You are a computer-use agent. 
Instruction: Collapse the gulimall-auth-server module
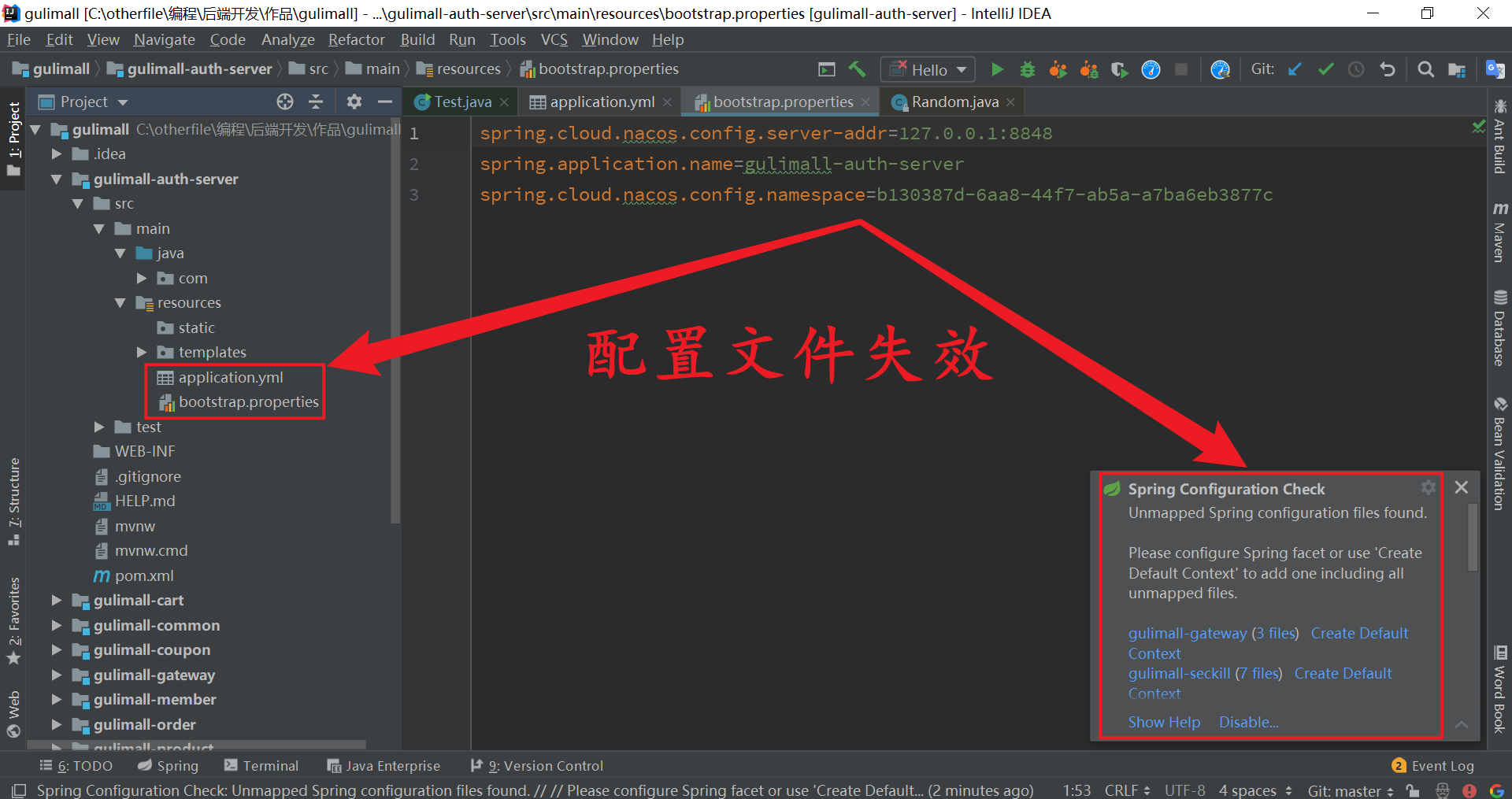coord(56,179)
